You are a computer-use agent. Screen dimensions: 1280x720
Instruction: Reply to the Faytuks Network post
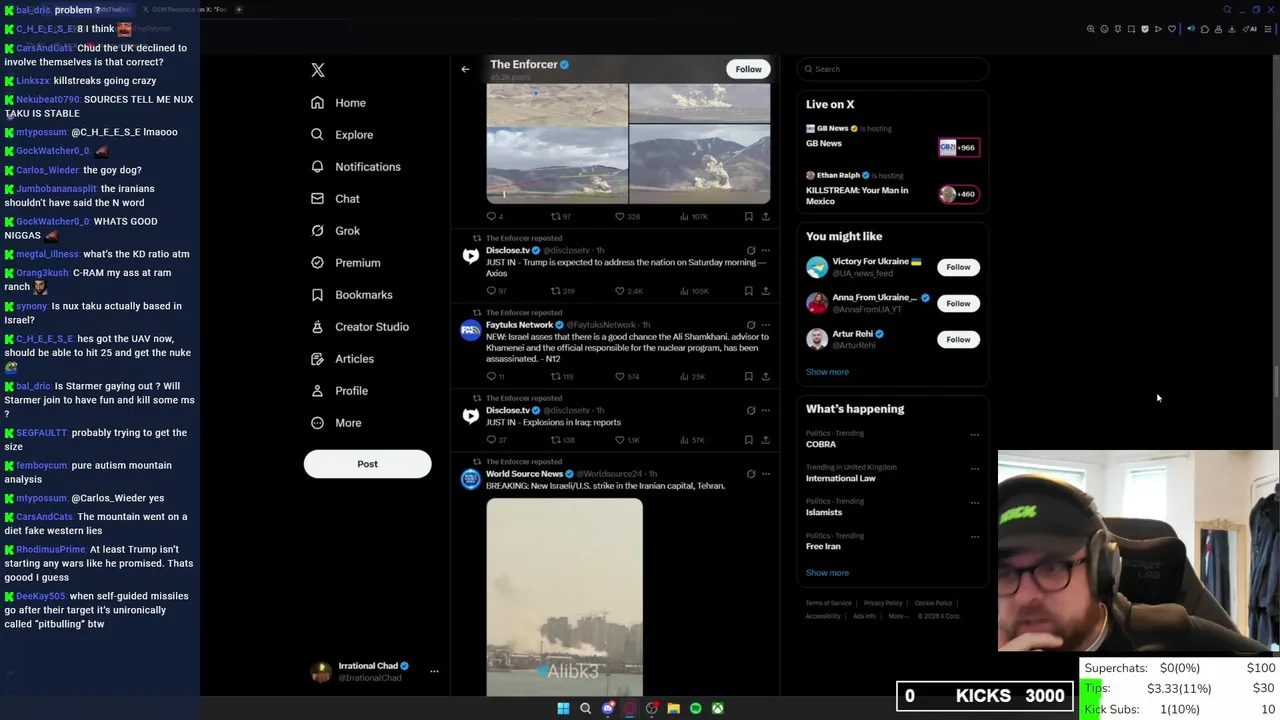point(491,376)
